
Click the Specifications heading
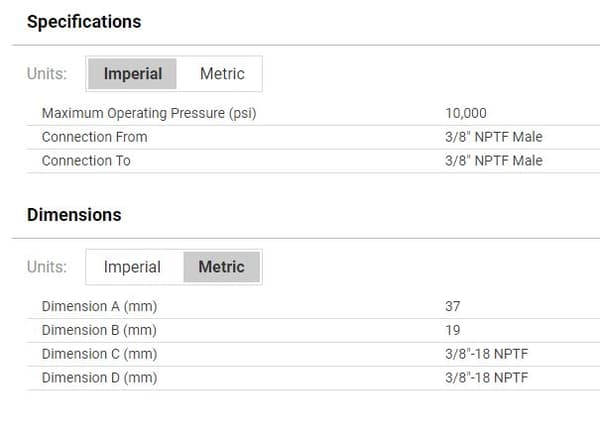click(84, 22)
